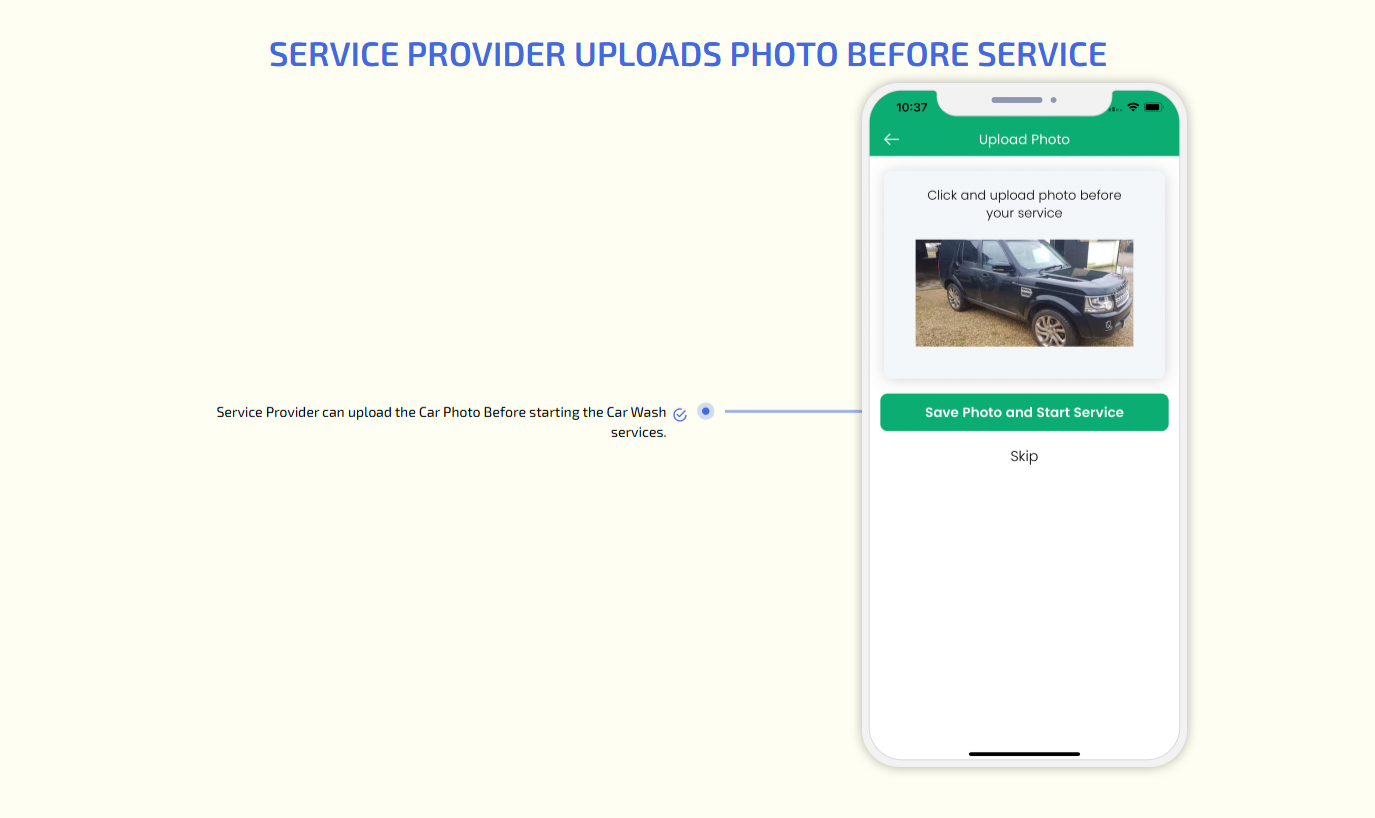Click the 10:37 clock in the status bar
1375x818 pixels.
click(x=911, y=107)
